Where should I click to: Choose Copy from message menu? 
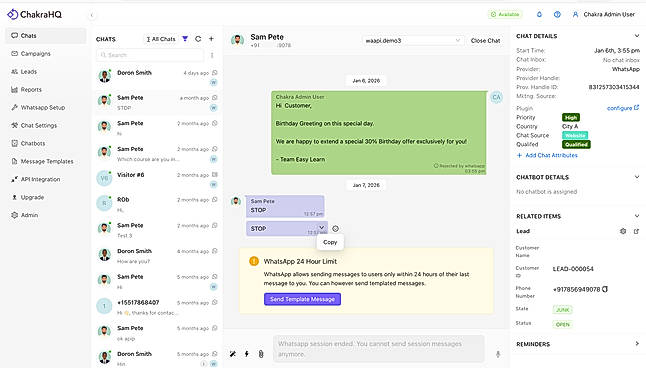point(330,242)
